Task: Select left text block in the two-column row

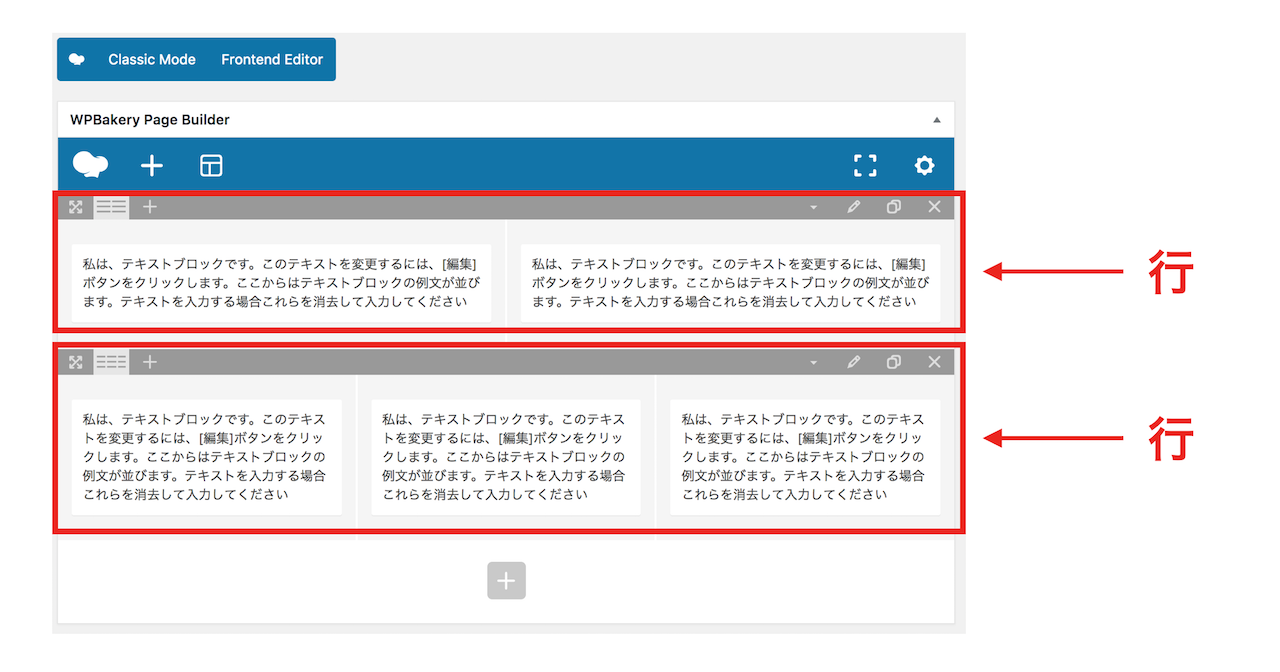Action: 281,283
